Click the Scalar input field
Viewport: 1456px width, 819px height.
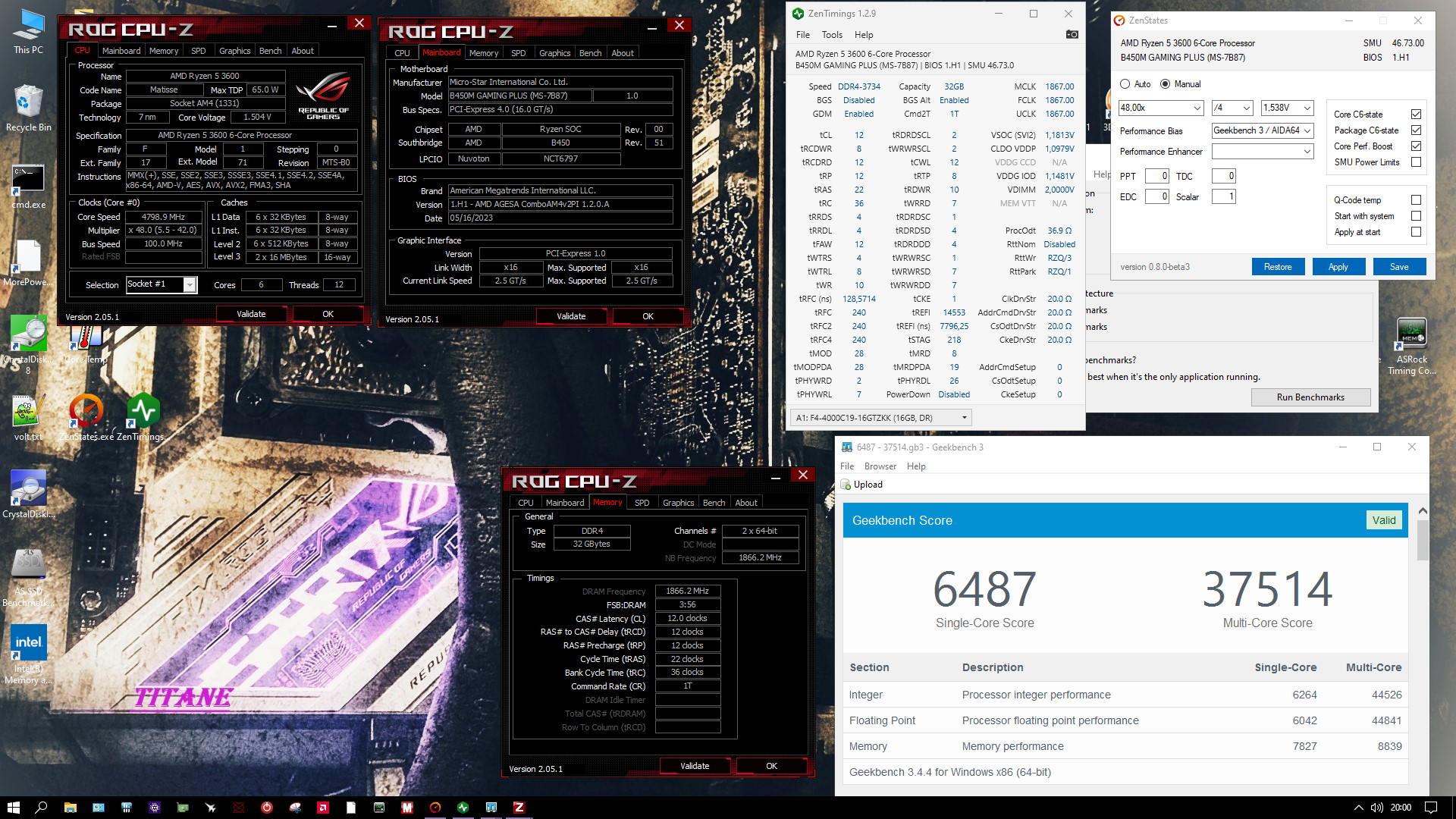[x=1224, y=196]
